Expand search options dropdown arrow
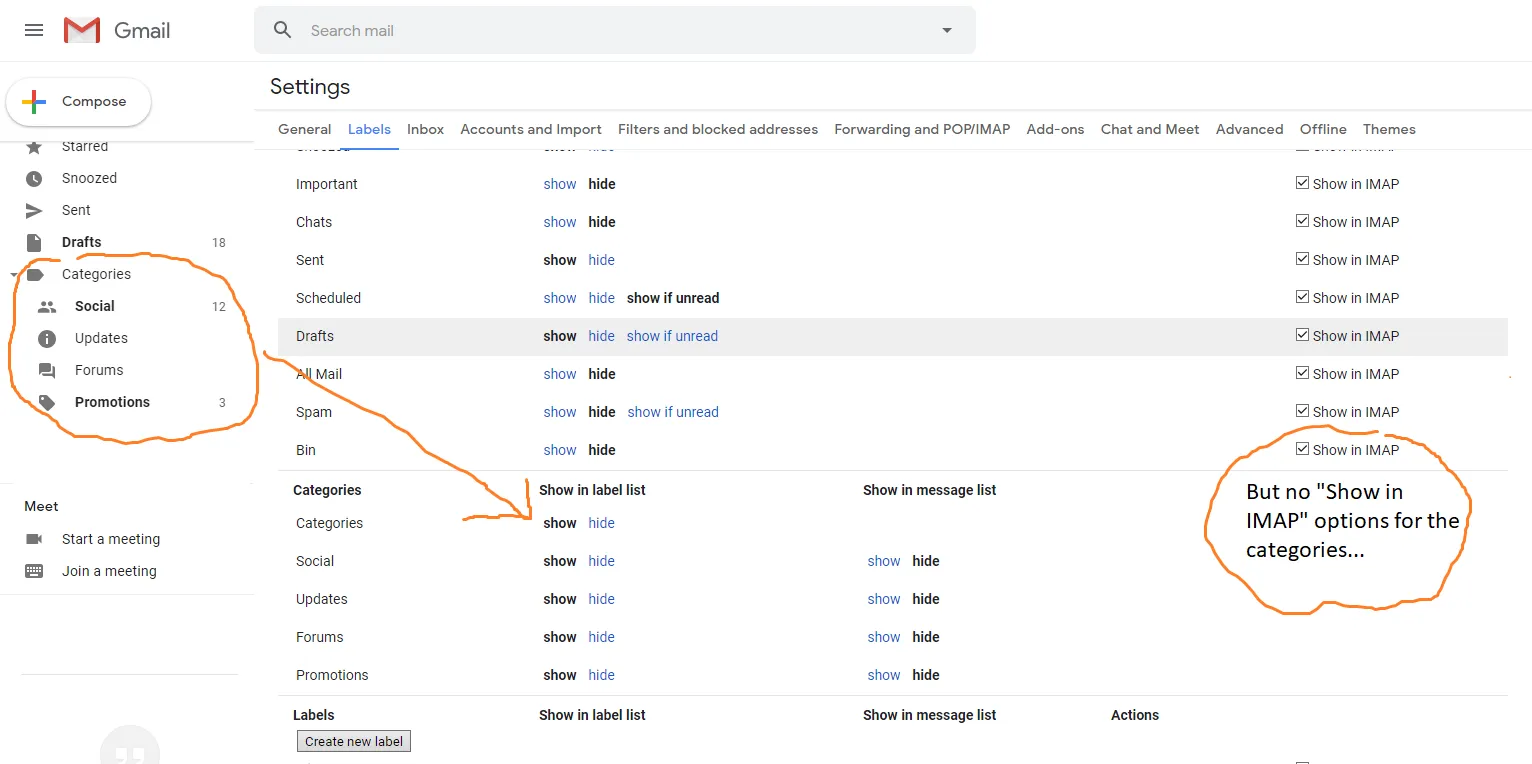This screenshot has width=1532, height=764. (x=947, y=30)
